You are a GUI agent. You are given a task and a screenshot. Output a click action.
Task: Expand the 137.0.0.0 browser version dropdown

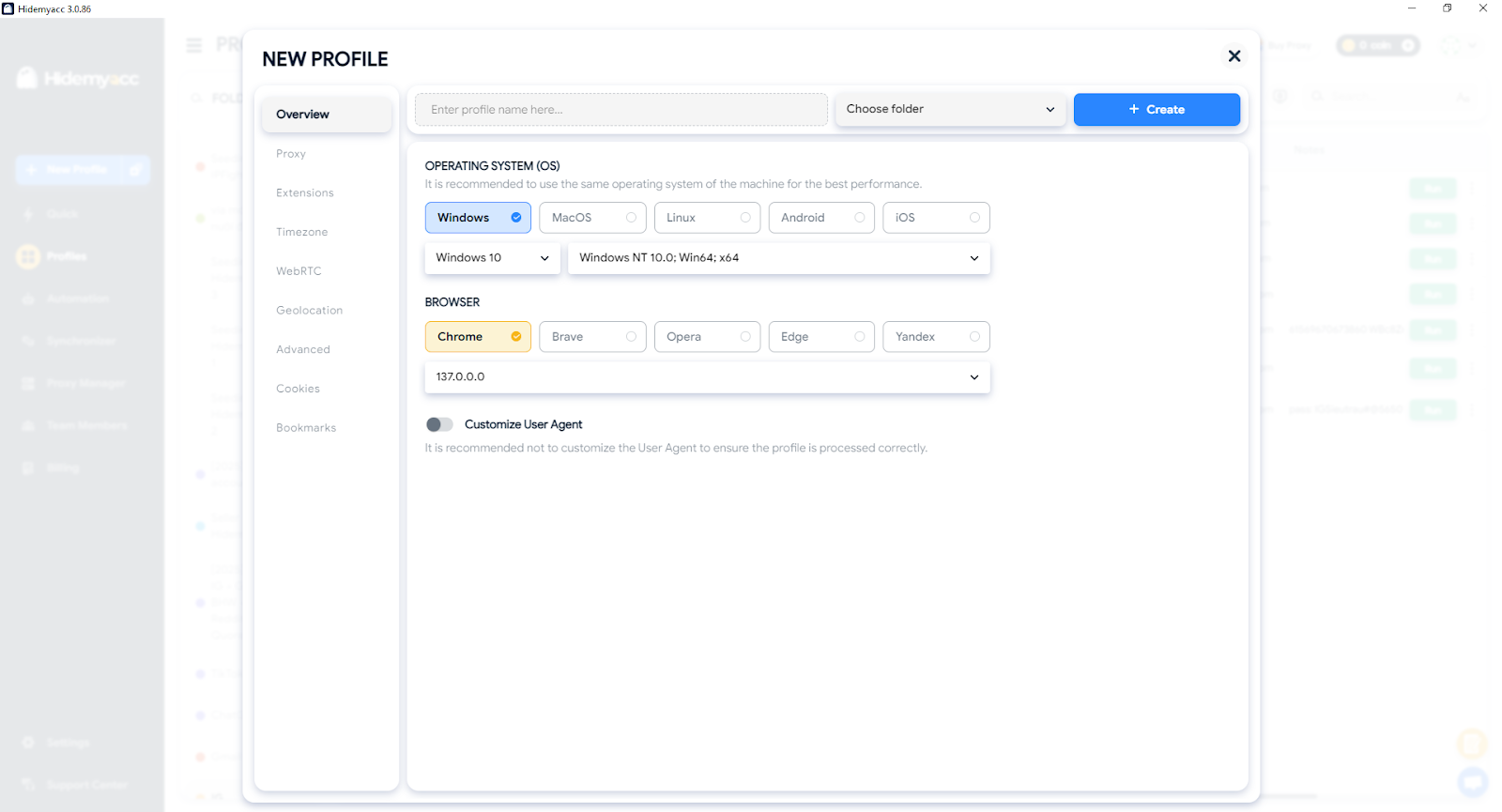[x=707, y=377]
